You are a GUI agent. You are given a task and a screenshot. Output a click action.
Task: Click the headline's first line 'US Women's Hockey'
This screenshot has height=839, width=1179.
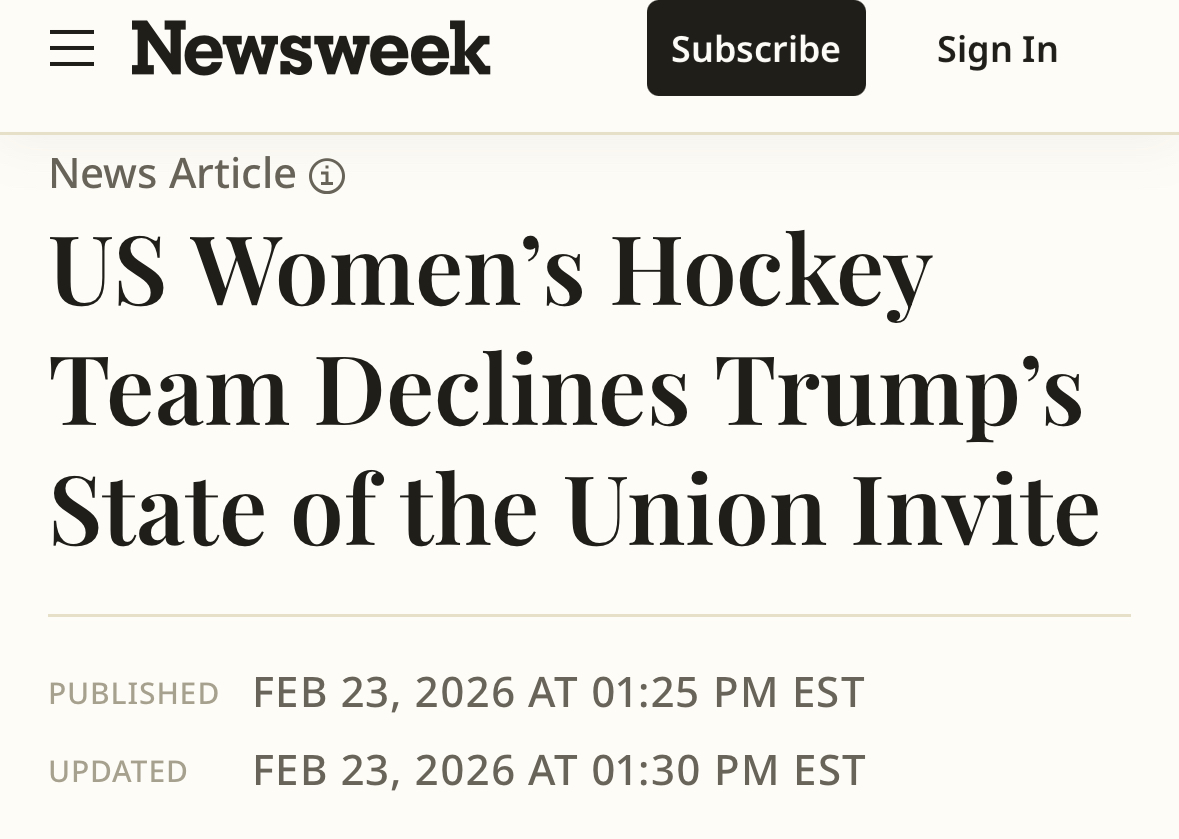pyautogui.click(x=490, y=270)
